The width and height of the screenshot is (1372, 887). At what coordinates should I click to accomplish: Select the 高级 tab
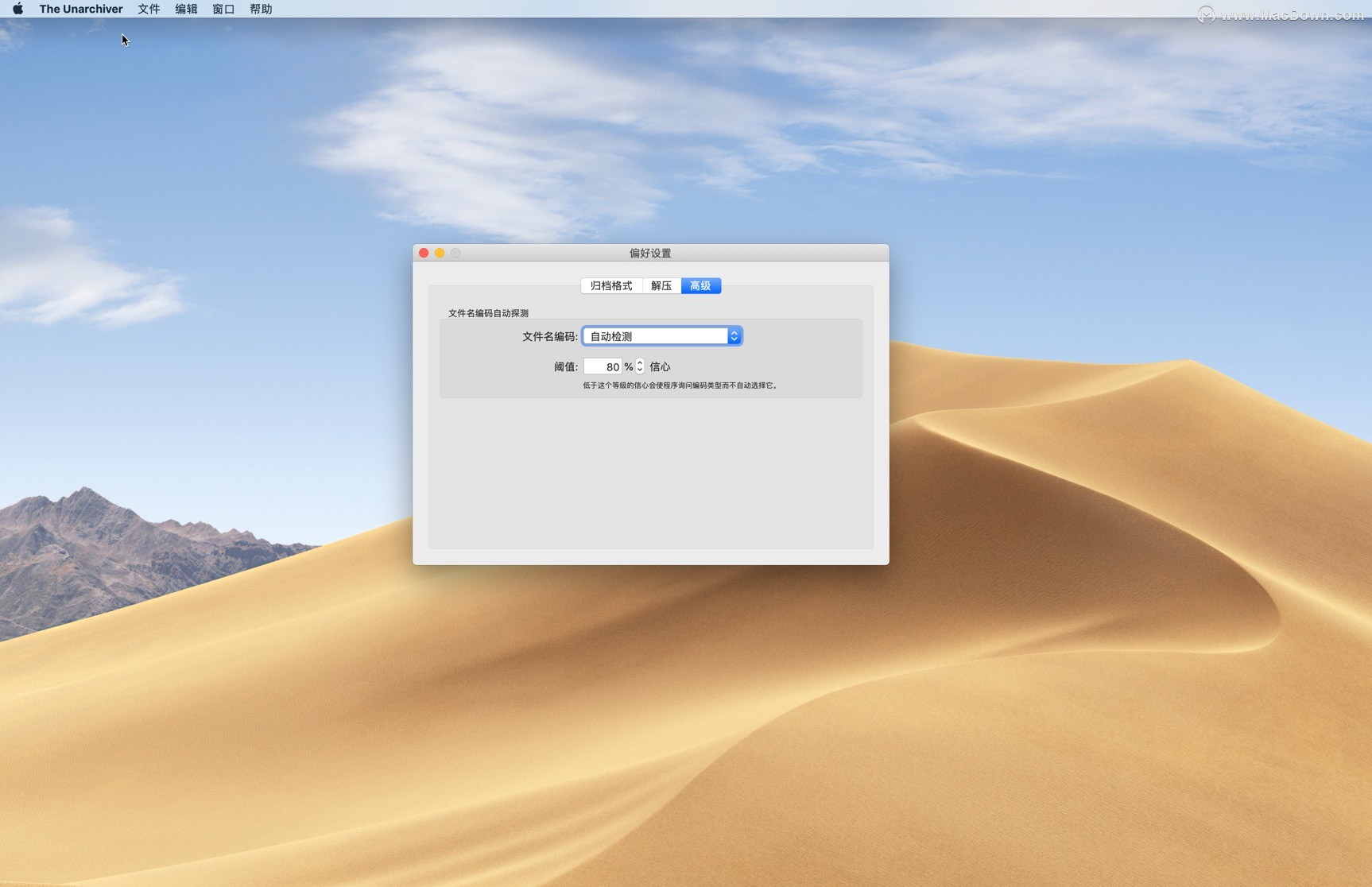[x=700, y=286]
